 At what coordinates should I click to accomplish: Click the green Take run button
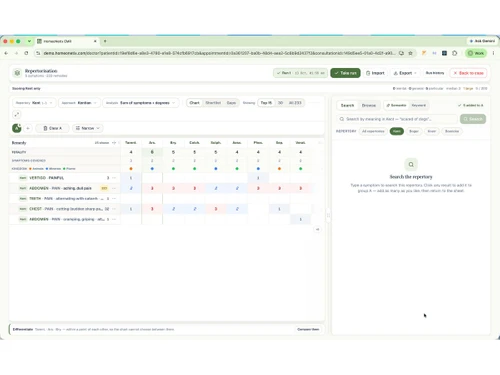tap(345, 73)
